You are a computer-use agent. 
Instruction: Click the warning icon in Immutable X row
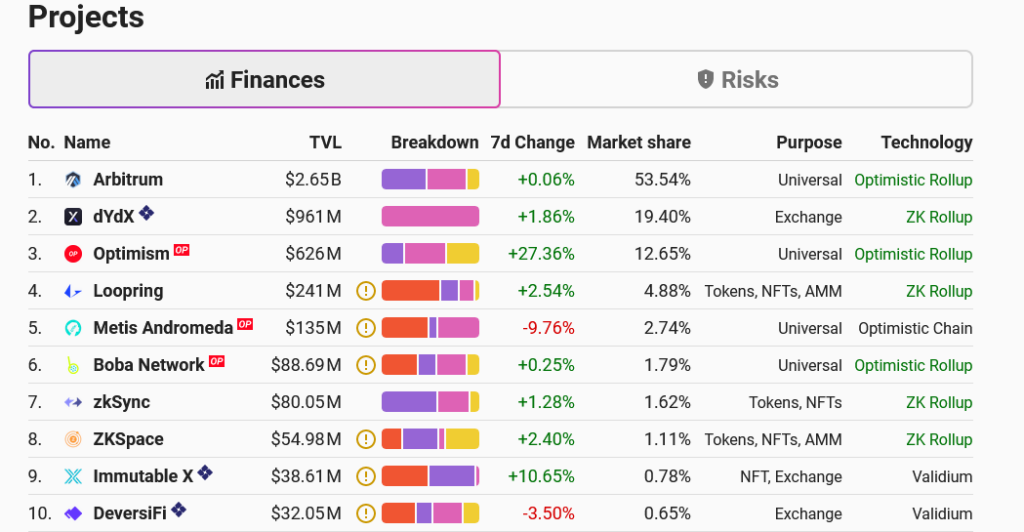366,477
